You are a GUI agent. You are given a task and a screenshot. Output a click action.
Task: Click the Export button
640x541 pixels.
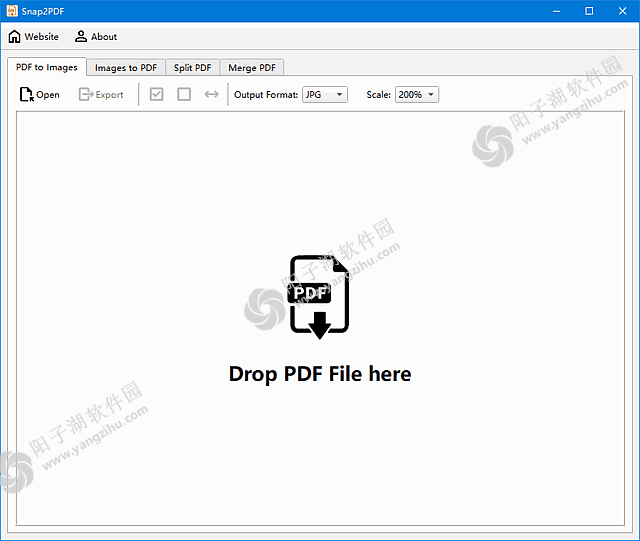[x=101, y=95]
